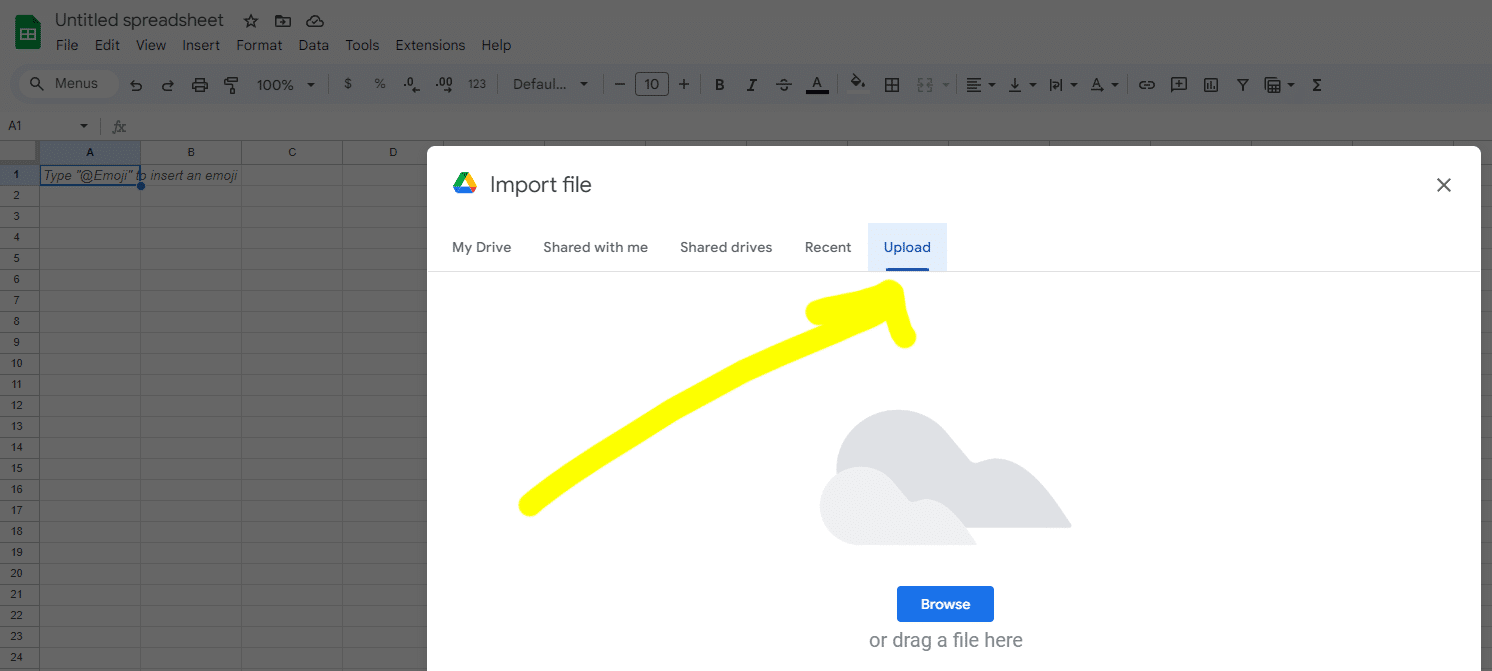Toggle Italic formatting
This screenshot has height=671, width=1492.
(x=751, y=85)
